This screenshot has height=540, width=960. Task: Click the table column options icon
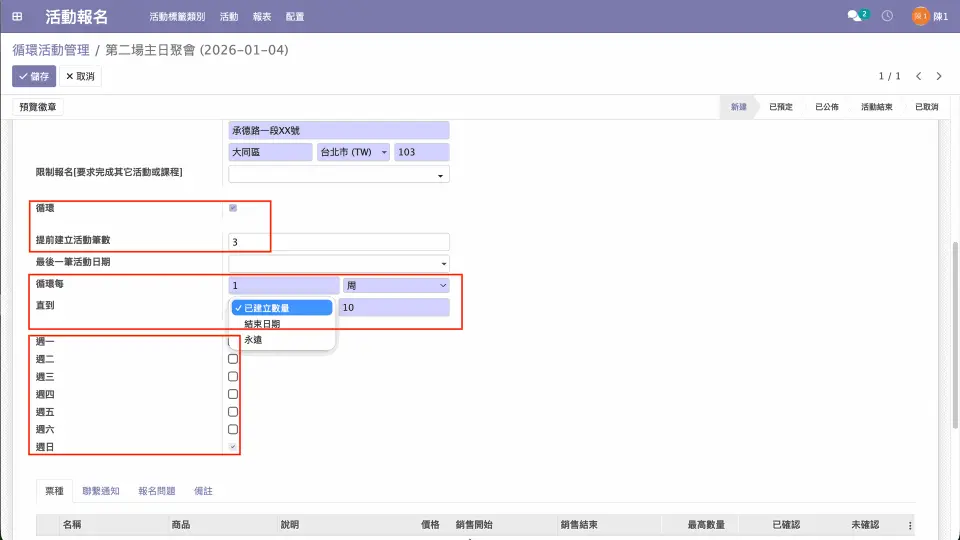point(910,525)
